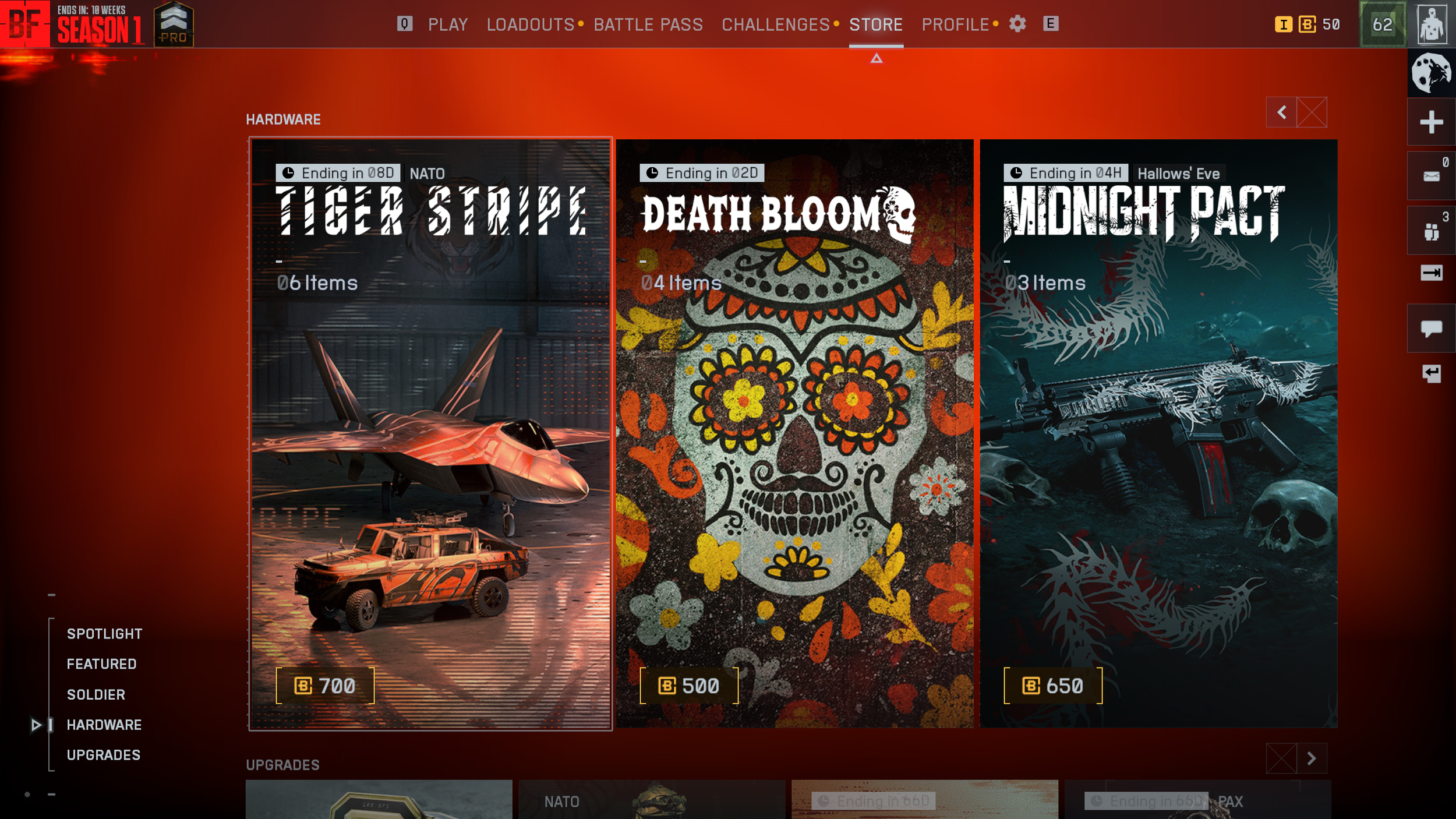
Task: Click the soldier profile portrait icon
Action: click(x=1432, y=24)
